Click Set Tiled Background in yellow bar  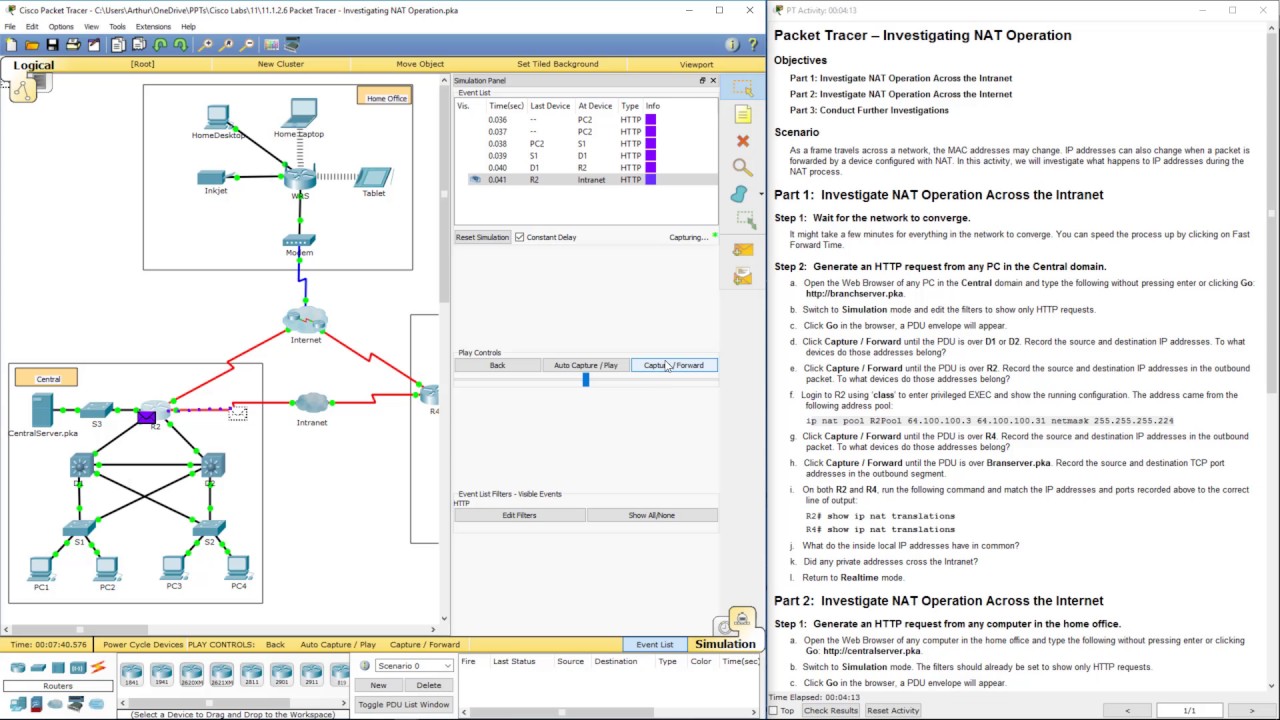(558, 64)
